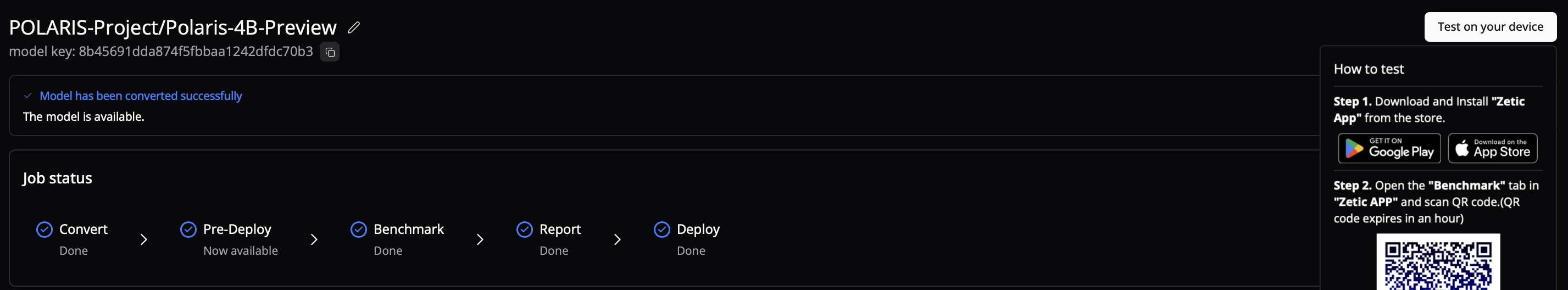1568x290 pixels.
Task: Click the checkmark beside the conversion success message
Action: point(28,96)
